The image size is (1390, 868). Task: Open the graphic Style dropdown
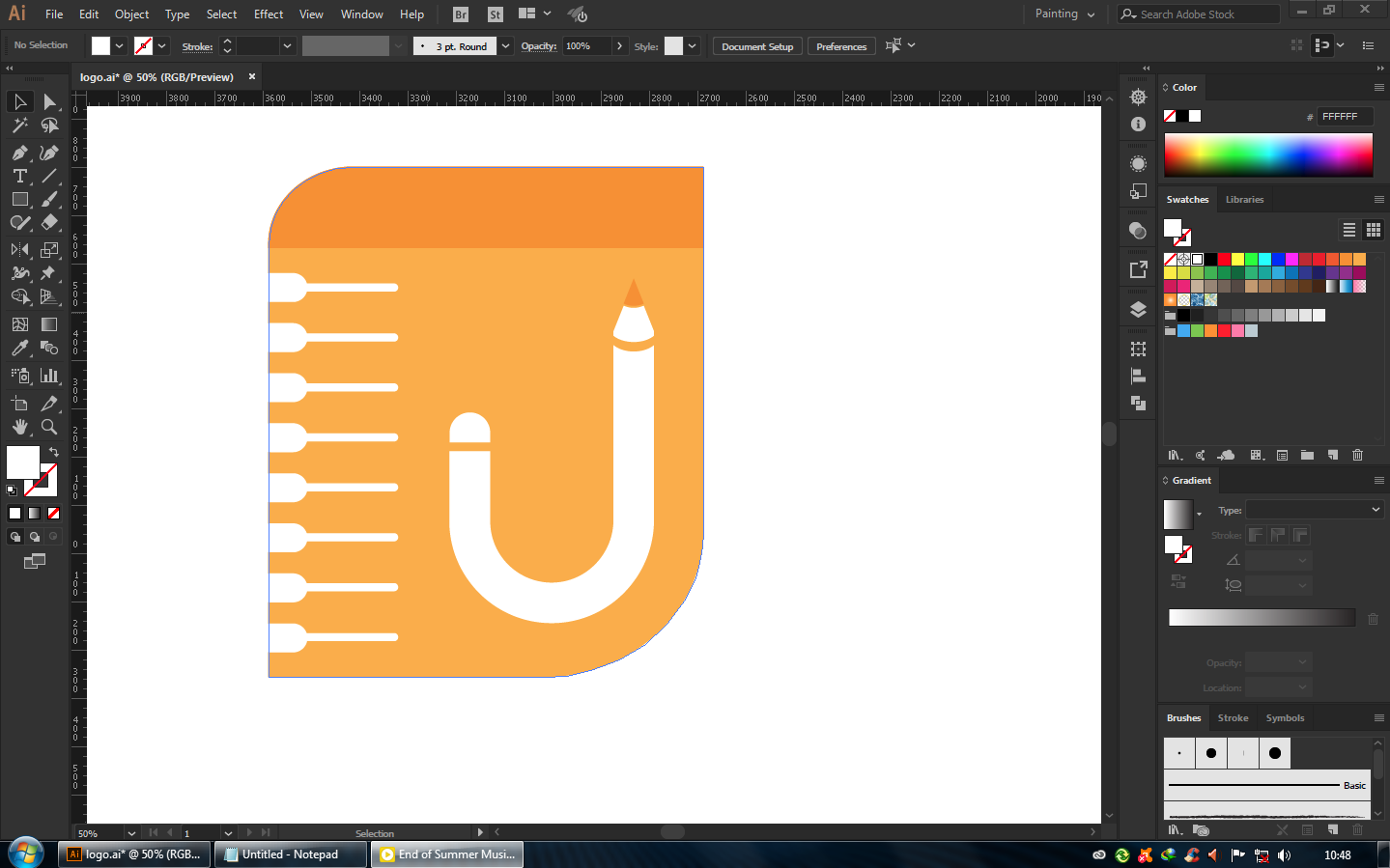692,46
